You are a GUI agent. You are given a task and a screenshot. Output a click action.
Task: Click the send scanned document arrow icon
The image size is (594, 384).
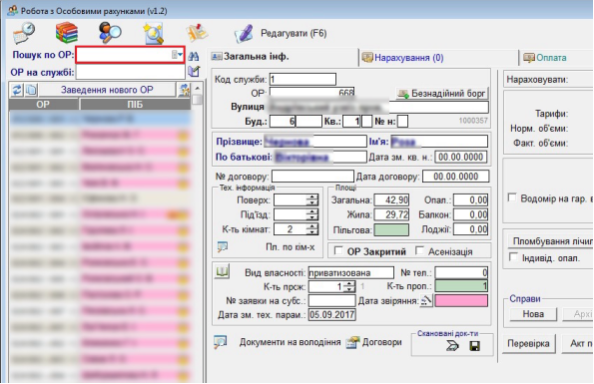pyautogui.click(x=452, y=345)
